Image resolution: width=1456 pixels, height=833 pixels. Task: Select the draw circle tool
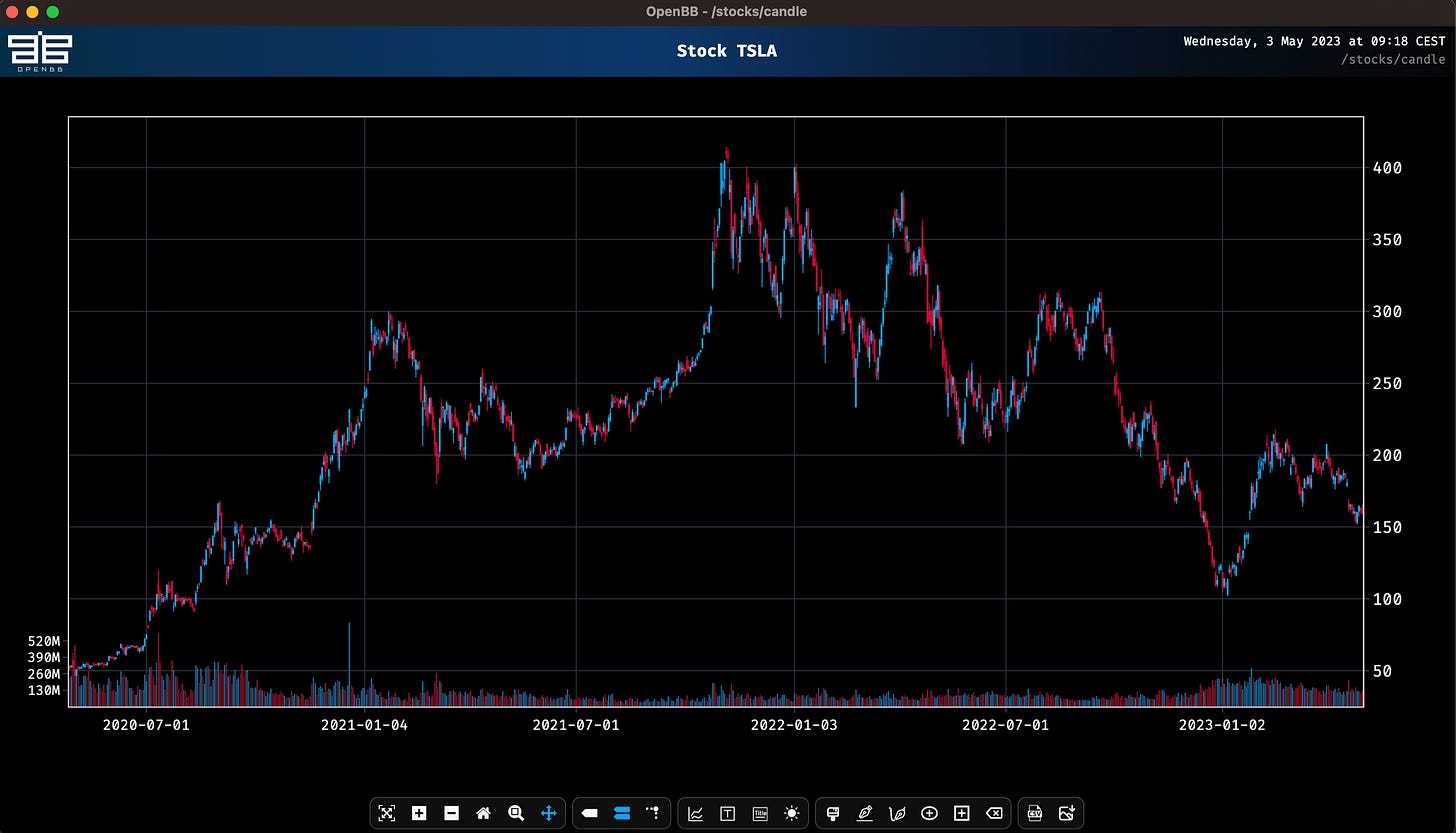click(x=929, y=813)
